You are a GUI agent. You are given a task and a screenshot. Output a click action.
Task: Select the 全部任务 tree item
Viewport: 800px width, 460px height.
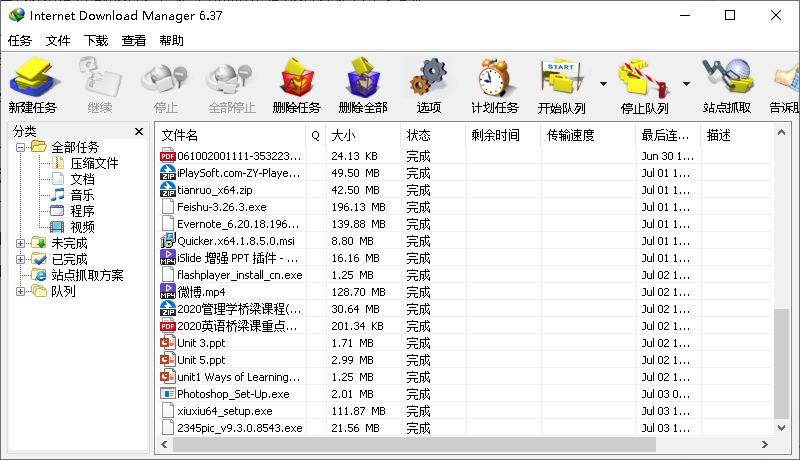[75, 147]
